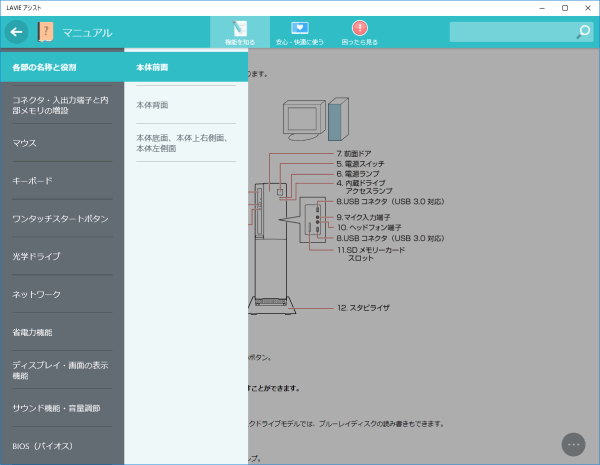
Task: Click label 6. 電源ランプ
Action: click(x=358, y=174)
